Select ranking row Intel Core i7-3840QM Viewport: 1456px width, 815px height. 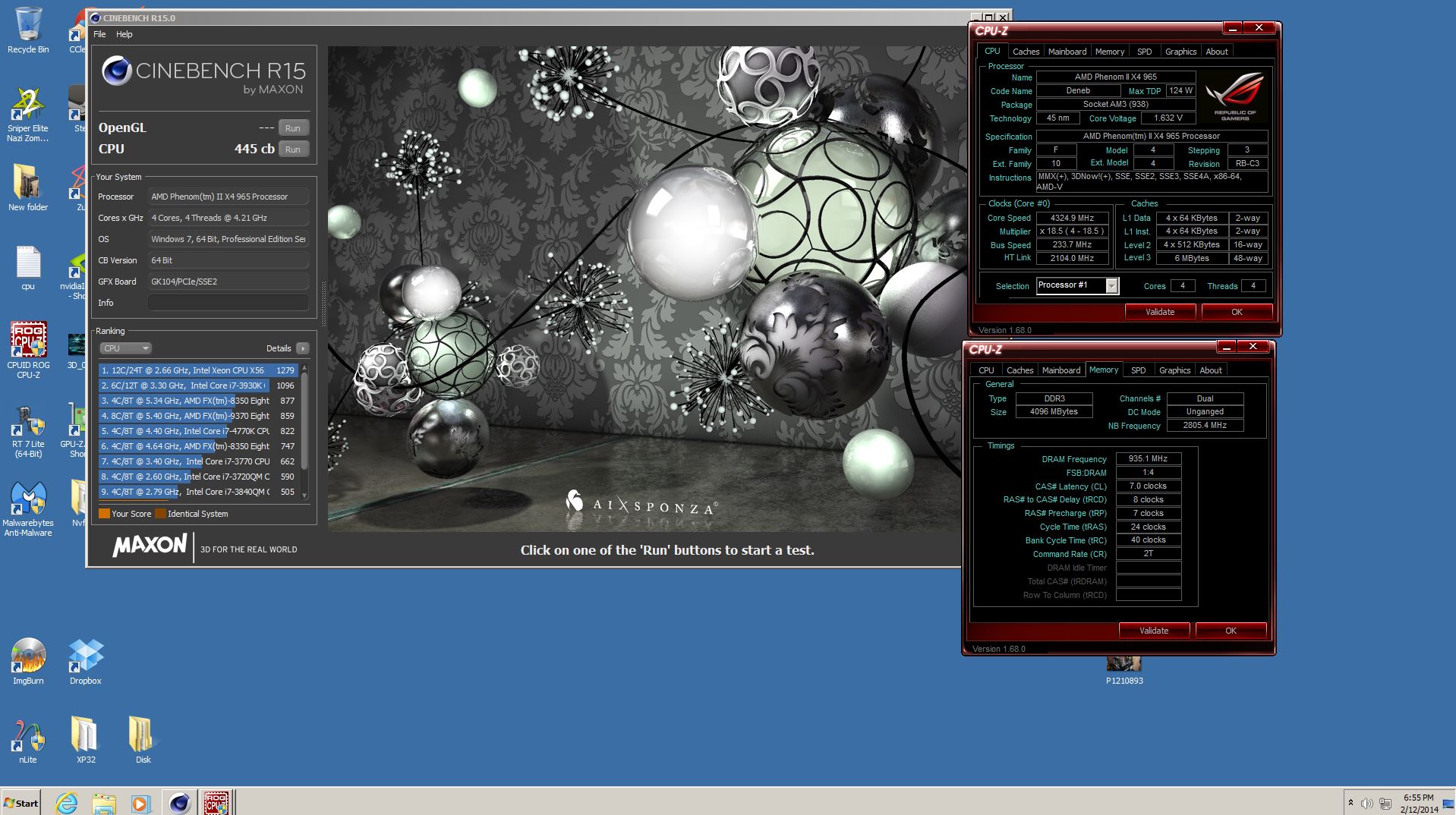pos(198,492)
